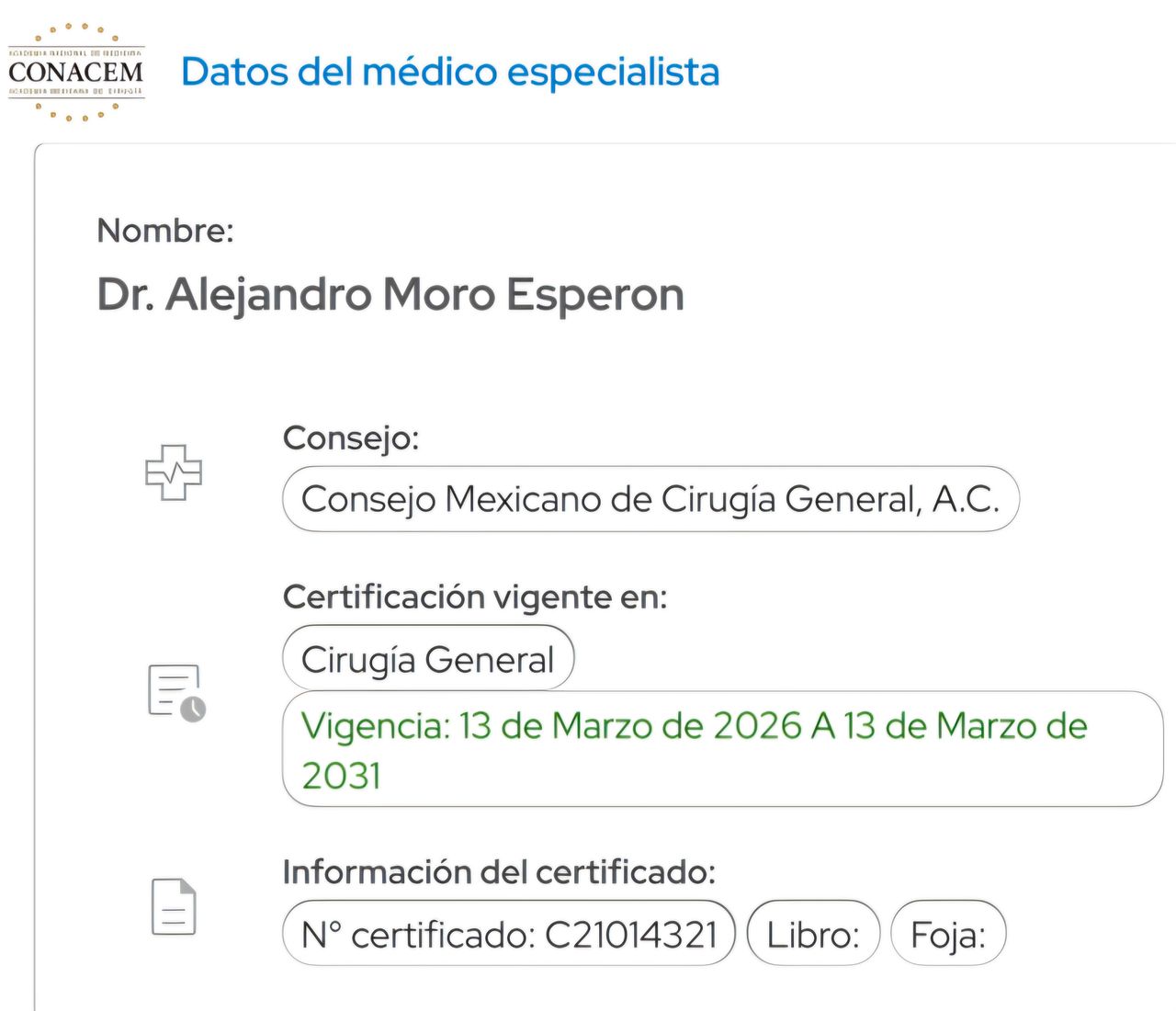The height and width of the screenshot is (1011, 1176).
Task: Click the document file icon
Action: pos(174,906)
